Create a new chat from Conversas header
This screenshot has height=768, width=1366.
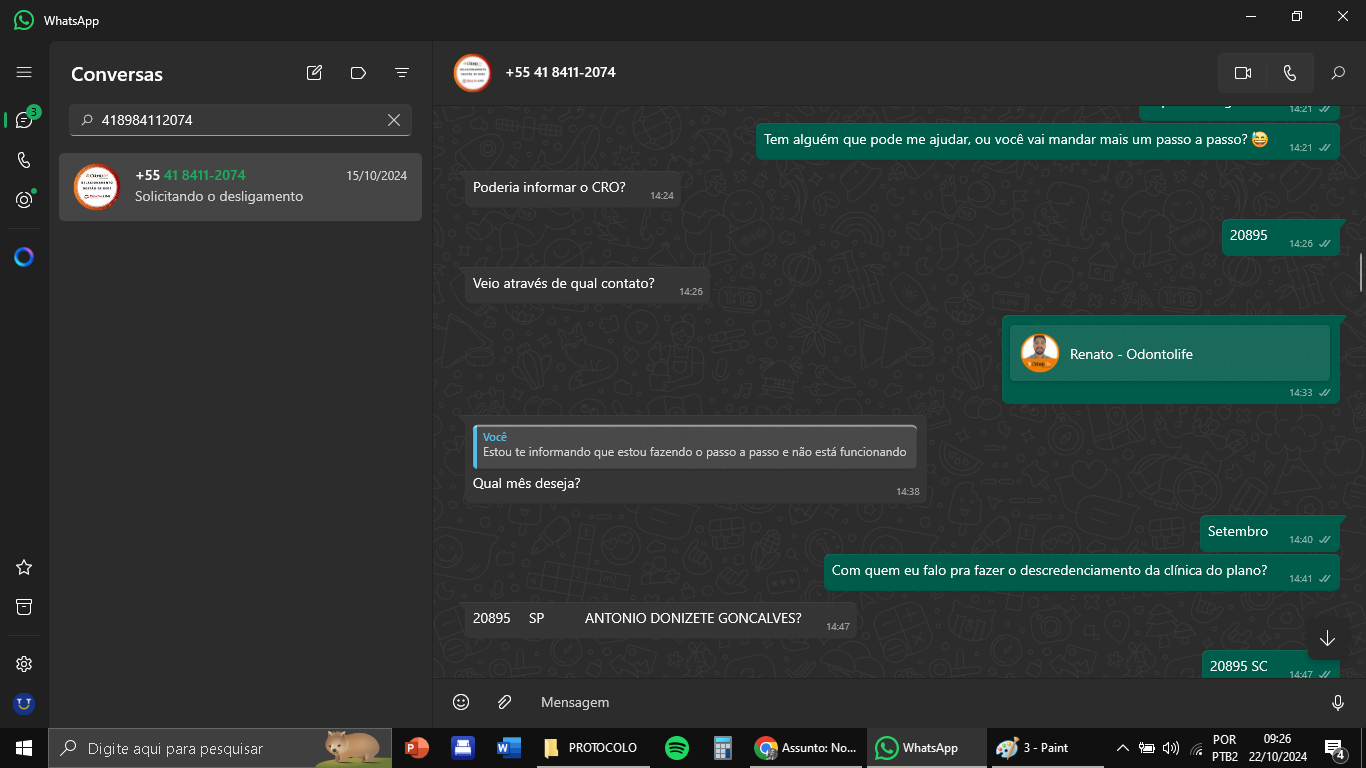tap(314, 73)
